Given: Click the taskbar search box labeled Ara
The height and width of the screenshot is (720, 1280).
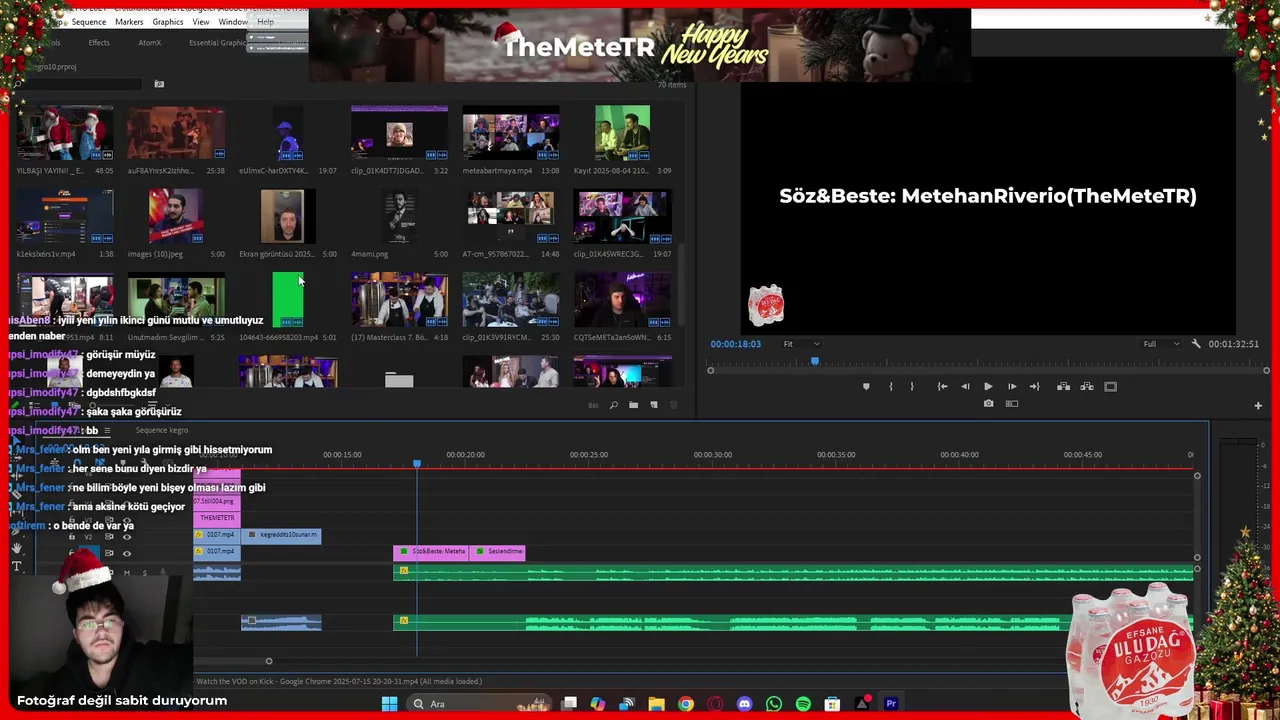Looking at the screenshot, I should [x=477, y=704].
